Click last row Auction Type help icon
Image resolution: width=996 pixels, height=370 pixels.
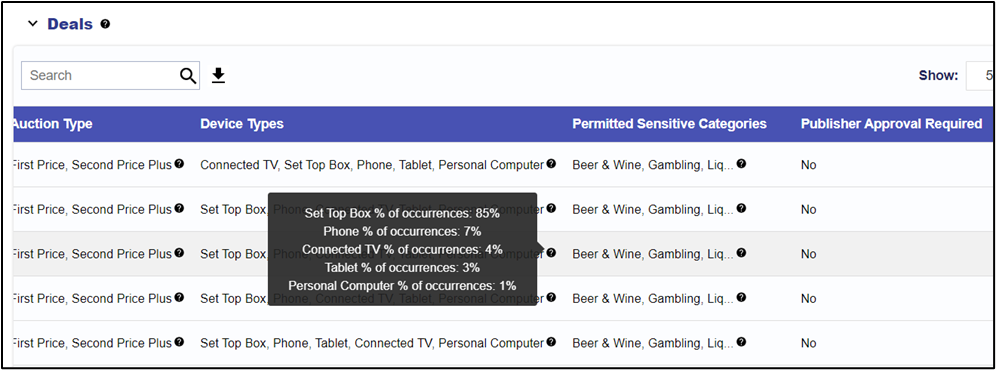[x=179, y=342]
